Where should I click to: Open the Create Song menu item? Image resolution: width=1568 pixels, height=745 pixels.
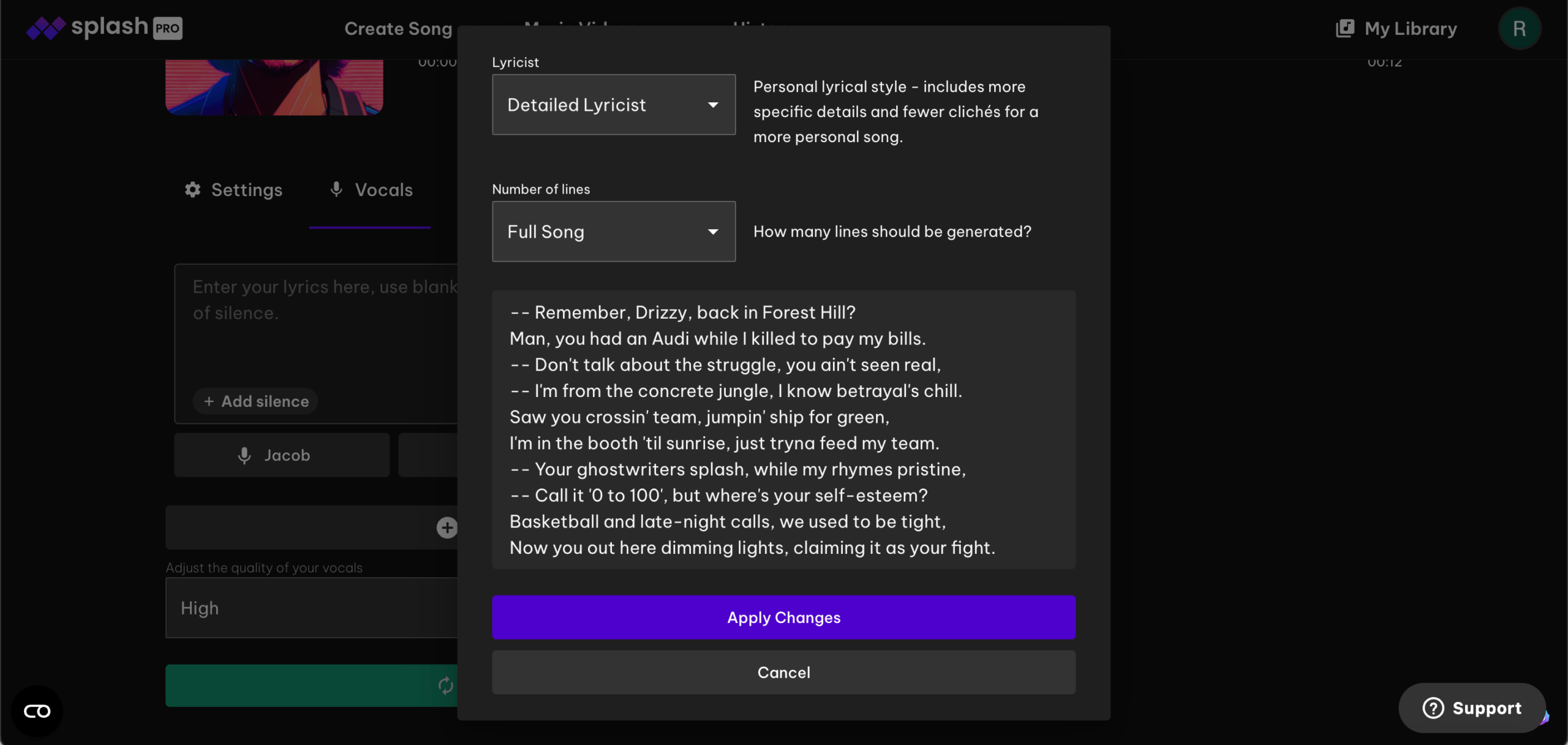(x=398, y=28)
